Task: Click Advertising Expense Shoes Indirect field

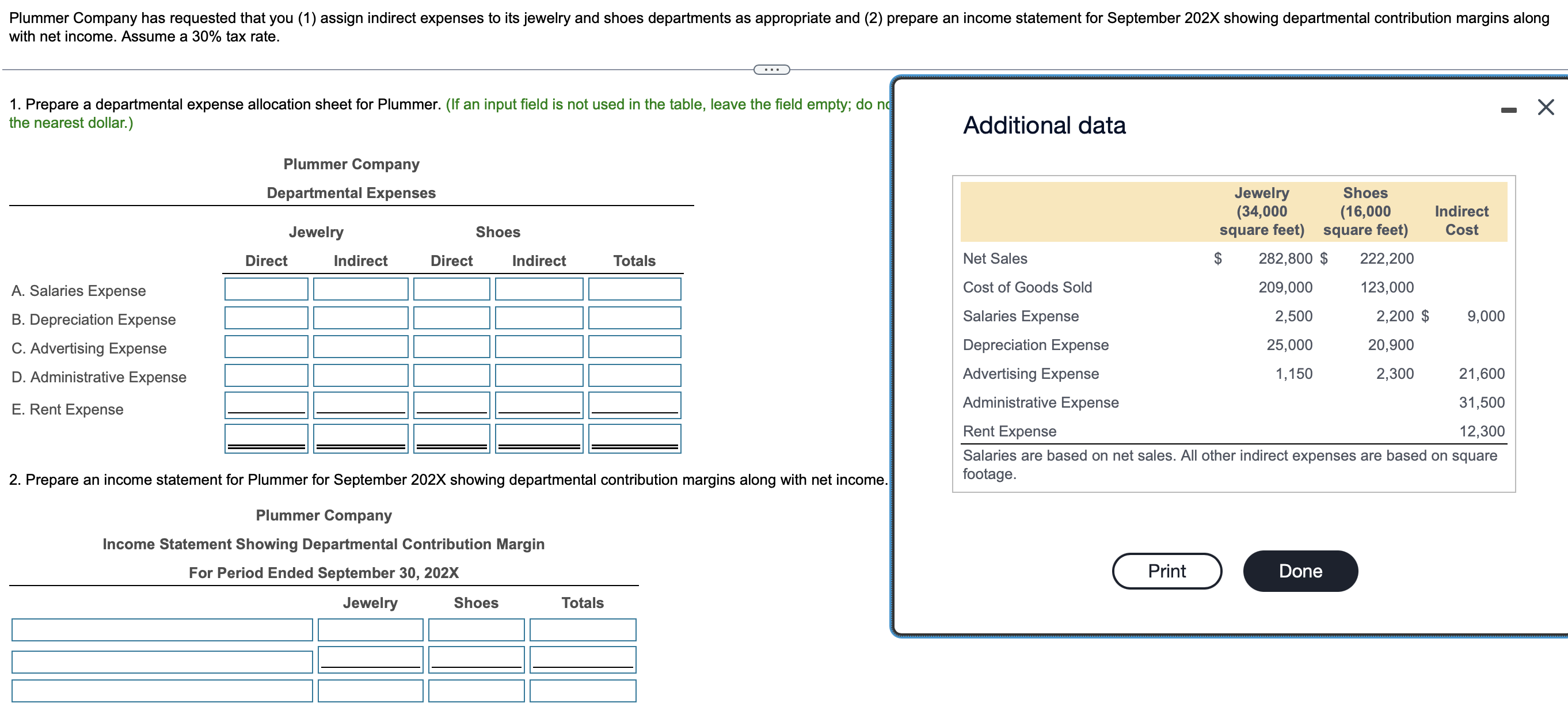Action: (539, 346)
